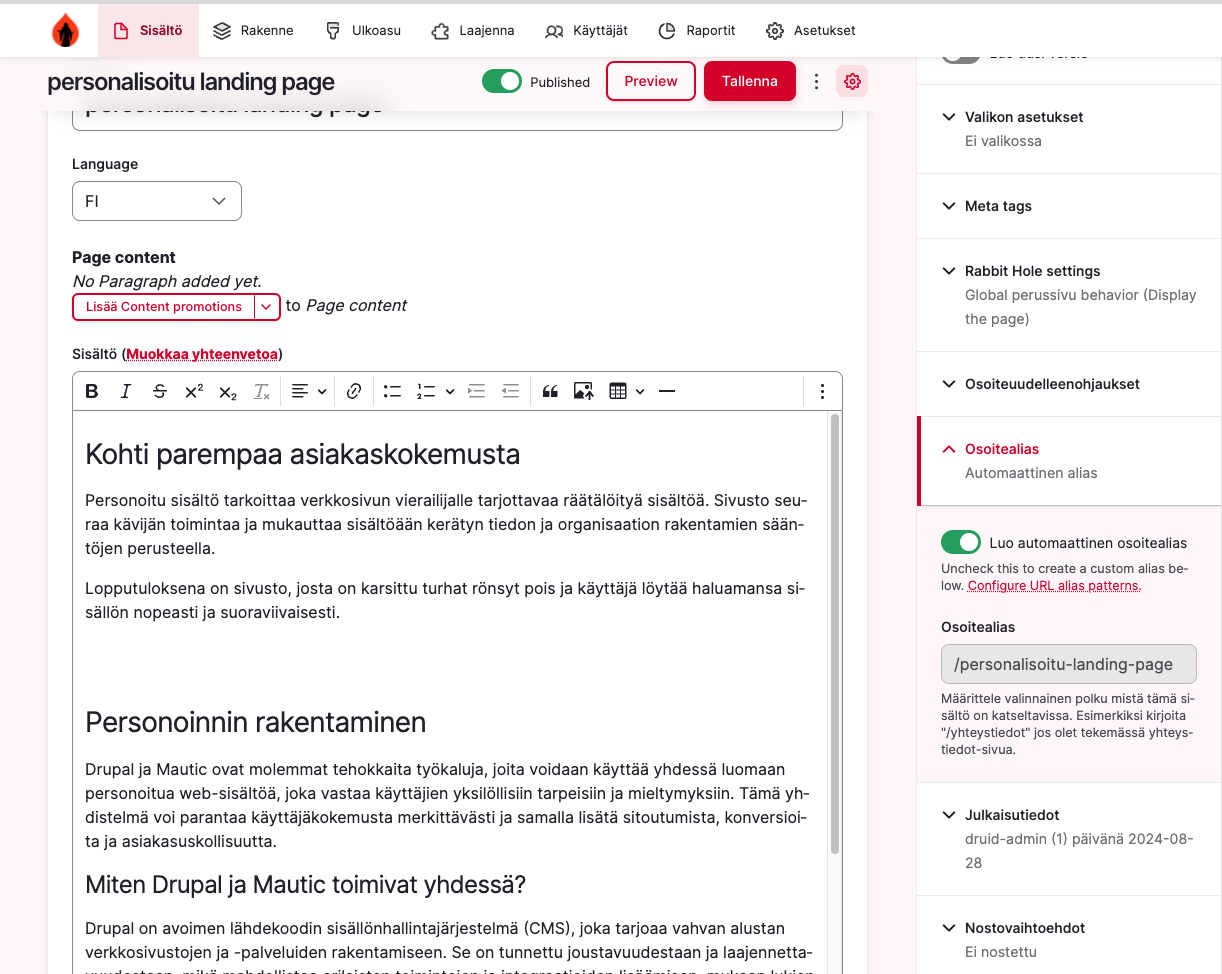Click the Preview button
Viewport: 1222px width, 974px height.
pyautogui.click(x=651, y=81)
